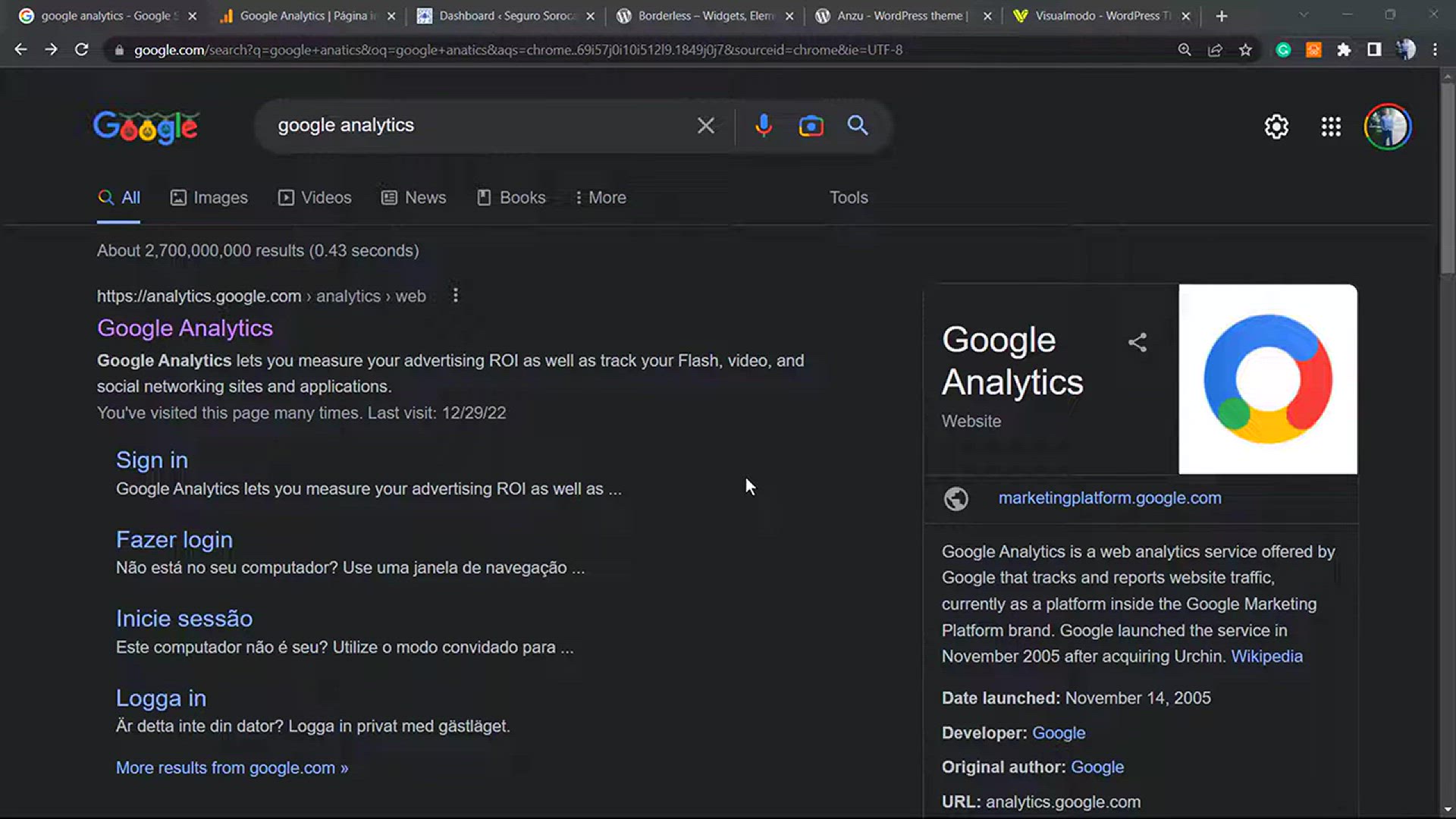The height and width of the screenshot is (819, 1456).
Task: Open a new tab with the plus button
Action: tap(1222, 16)
